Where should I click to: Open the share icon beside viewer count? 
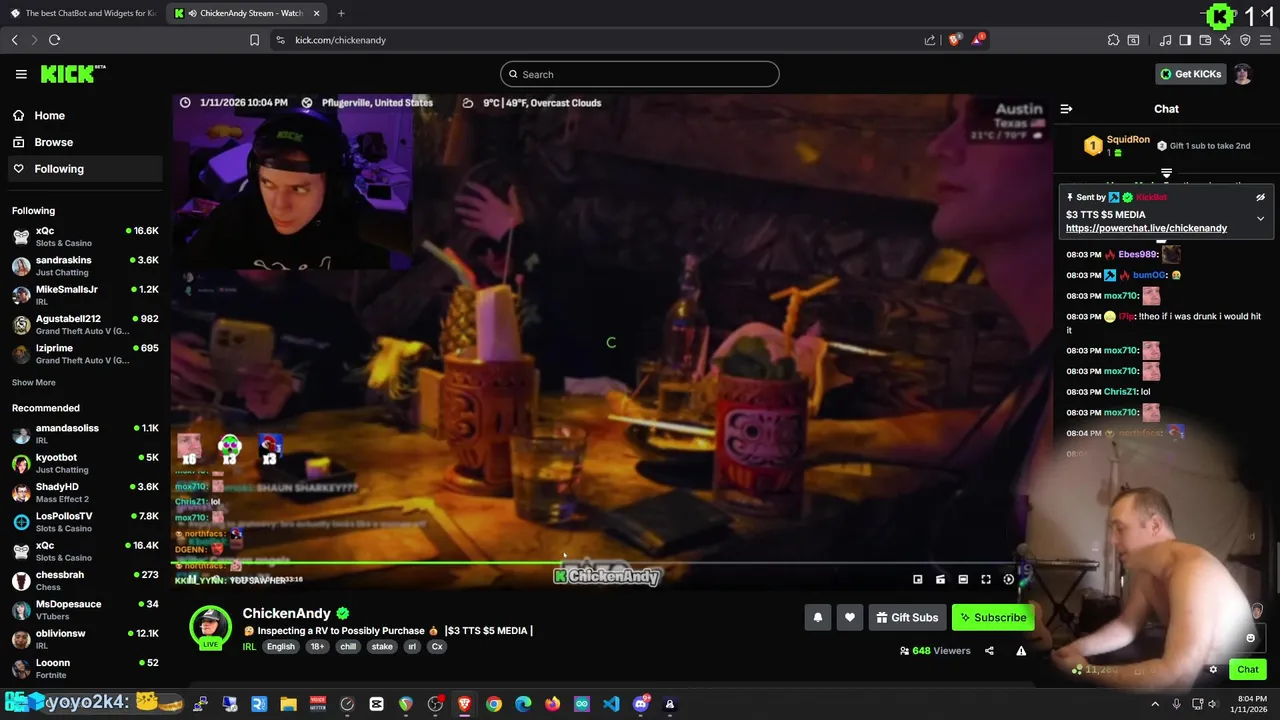(x=989, y=650)
